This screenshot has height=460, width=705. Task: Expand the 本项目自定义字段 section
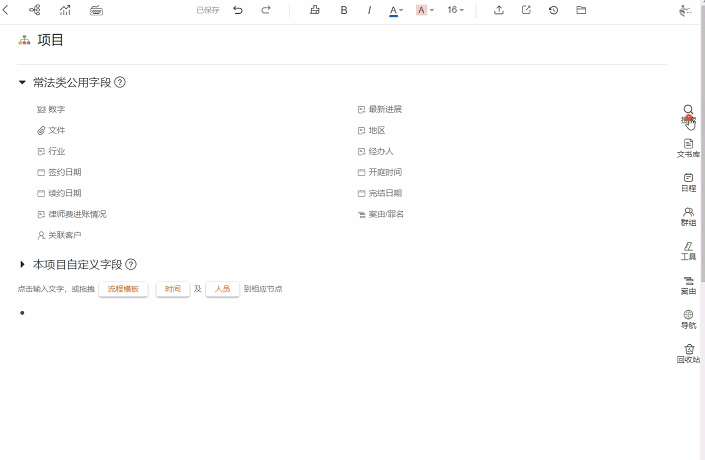[x=22, y=264]
